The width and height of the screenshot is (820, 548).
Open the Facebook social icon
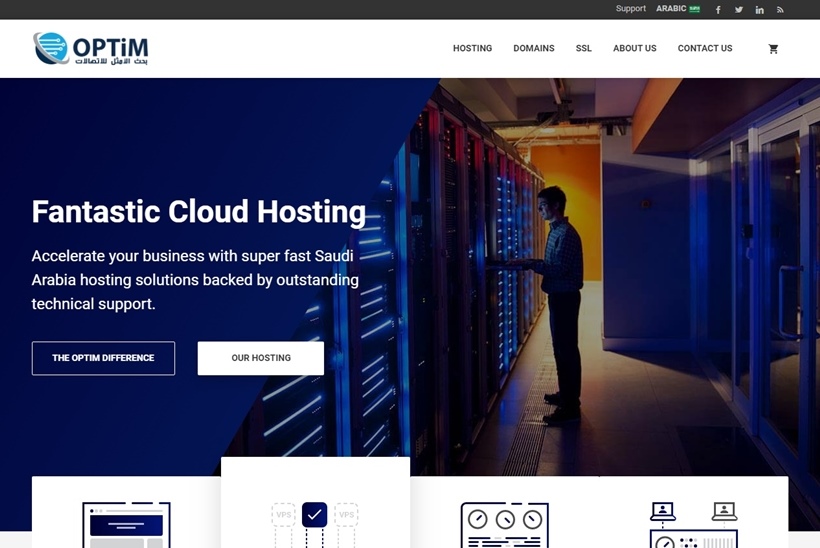[x=718, y=9]
